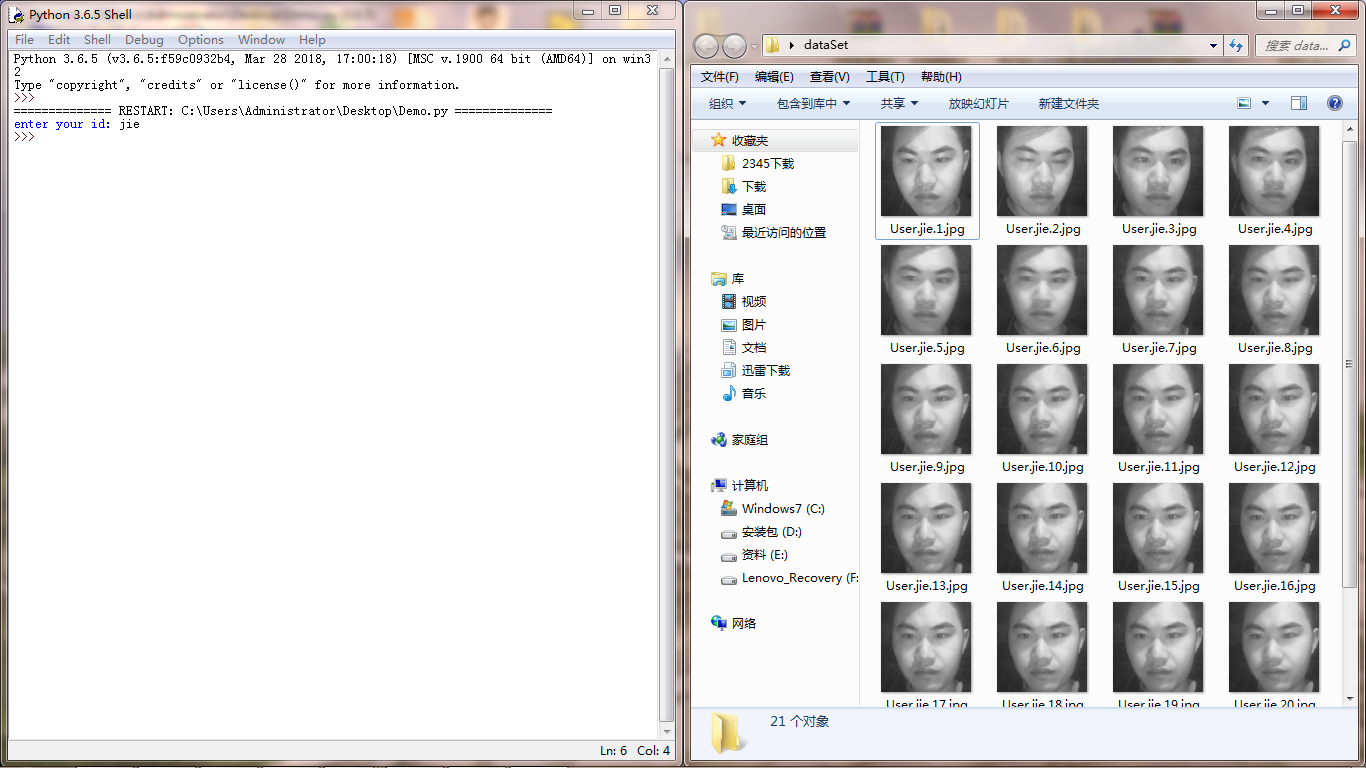Select the User.jie.1.jpg thumbnail
Screen dimensions: 1366x768
pyautogui.click(x=926, y=171)
